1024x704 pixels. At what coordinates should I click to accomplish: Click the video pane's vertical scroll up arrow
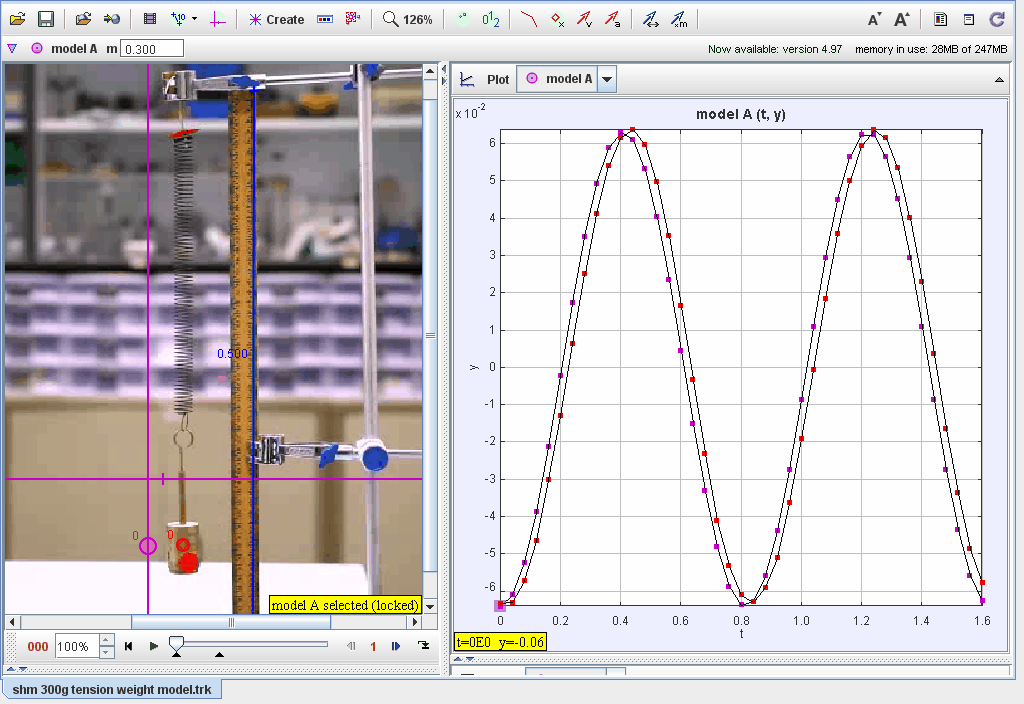pyautogui.click(x=430, y=71)
